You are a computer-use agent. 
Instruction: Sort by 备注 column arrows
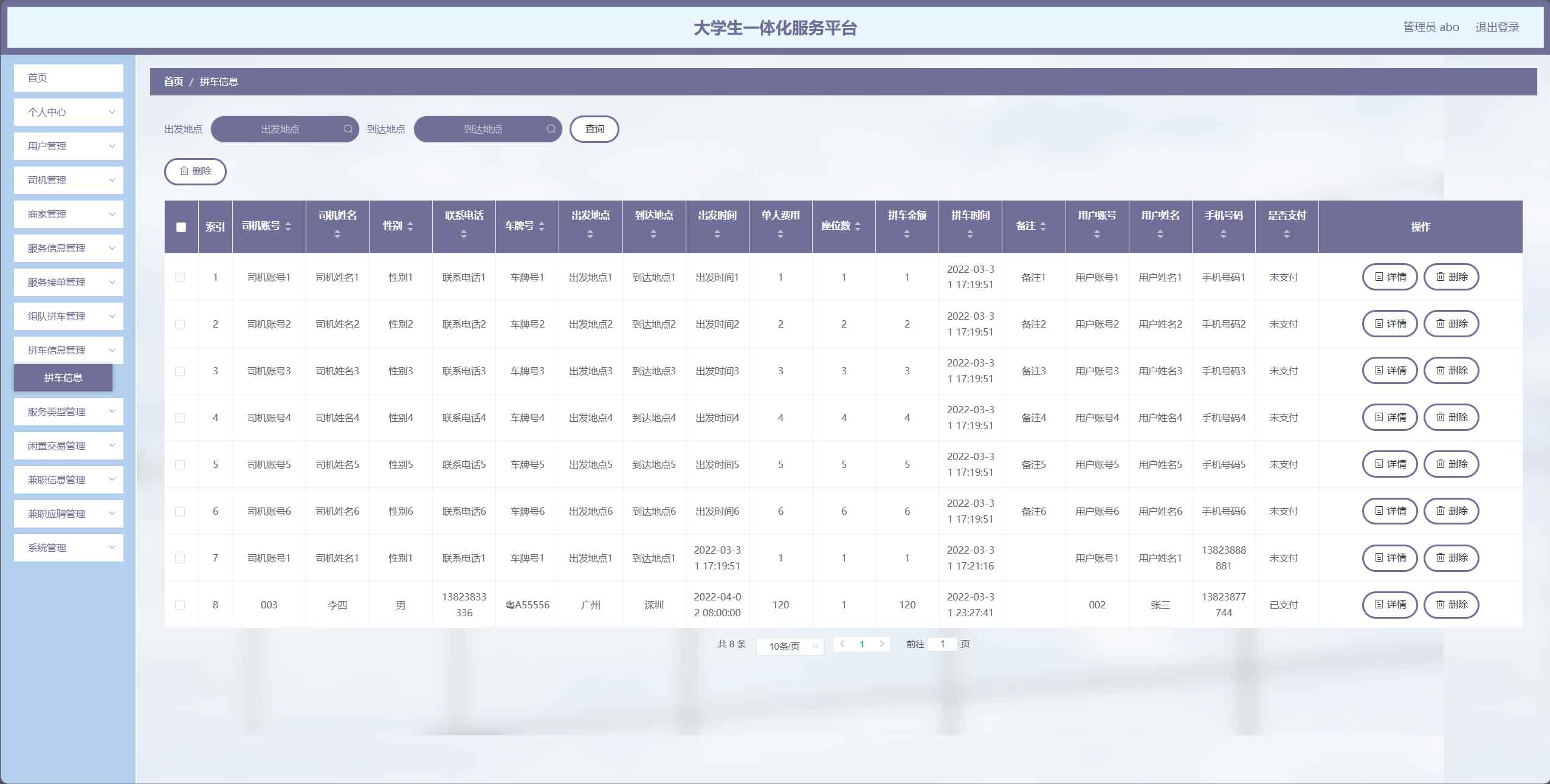(1043, 226)
